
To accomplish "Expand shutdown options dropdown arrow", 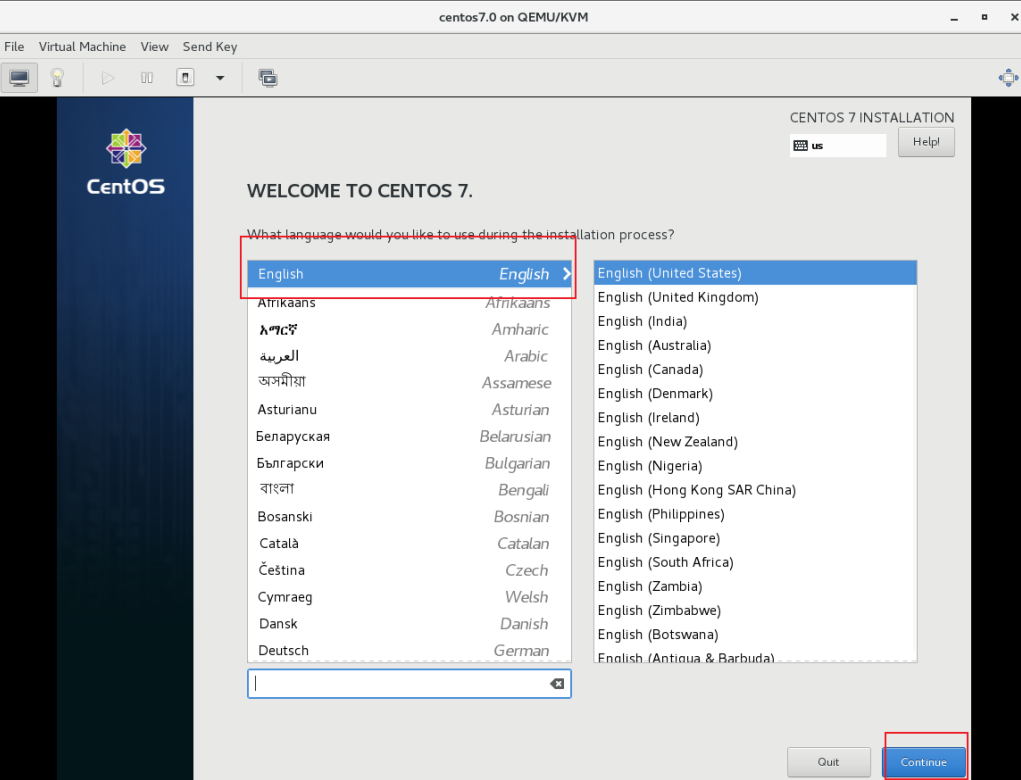I will coord(220,78).
